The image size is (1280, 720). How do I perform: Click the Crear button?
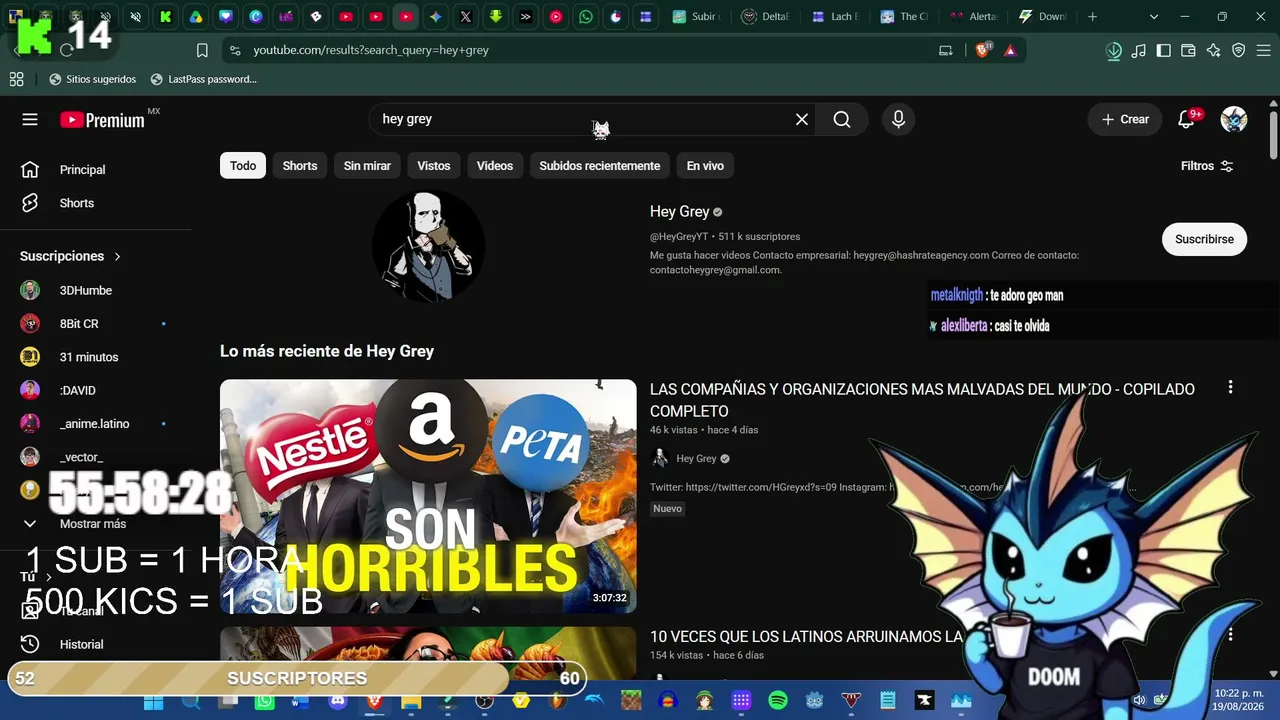coord(1125,120)
